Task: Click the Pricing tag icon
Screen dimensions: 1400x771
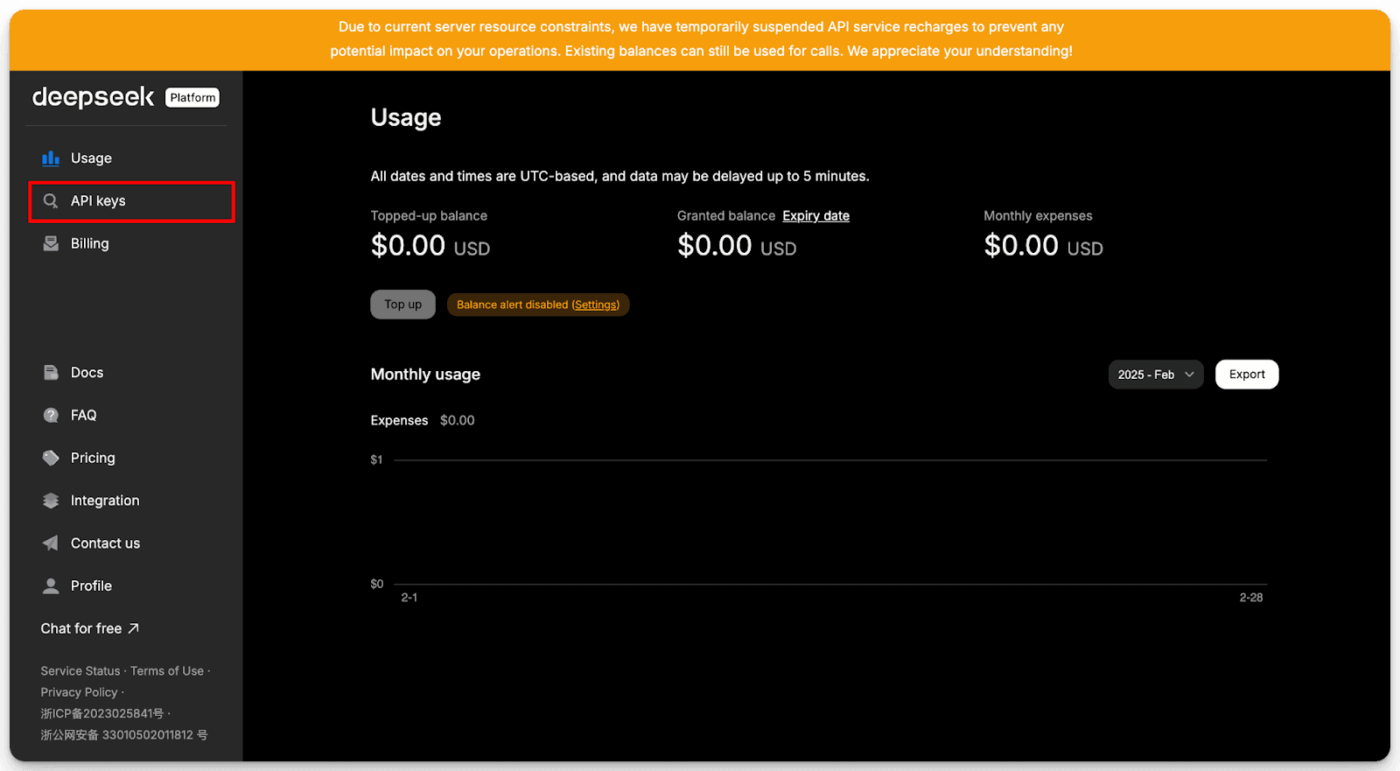Action: (50, 458)
